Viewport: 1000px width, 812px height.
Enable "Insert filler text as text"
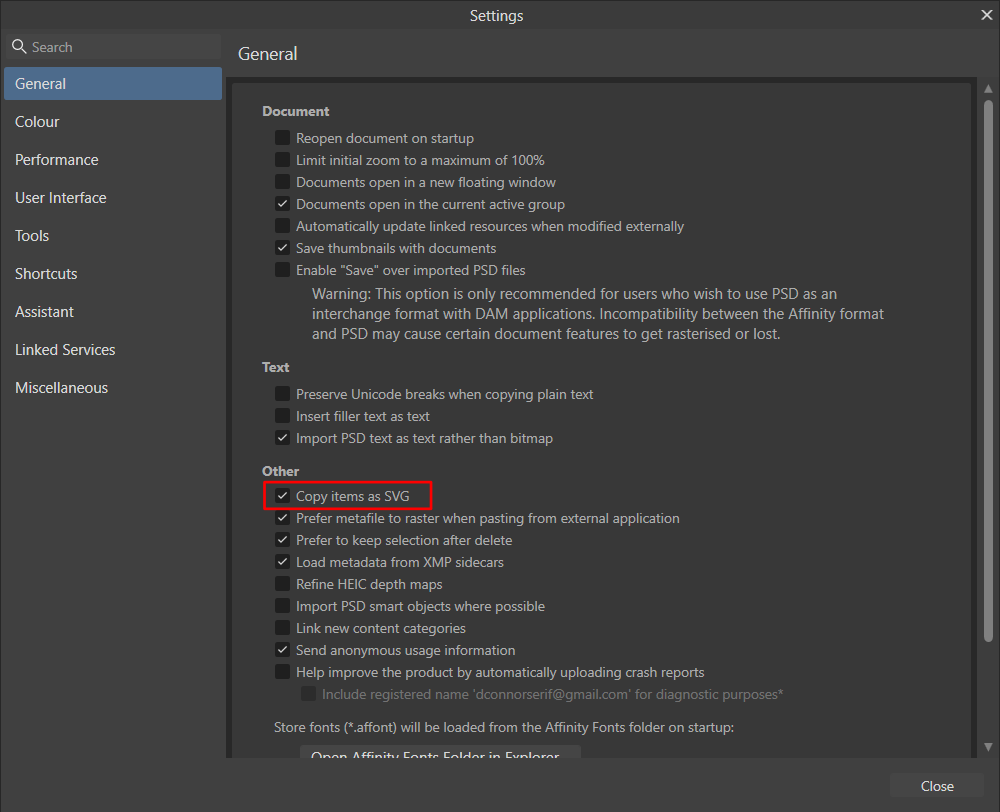click(282, 416)
